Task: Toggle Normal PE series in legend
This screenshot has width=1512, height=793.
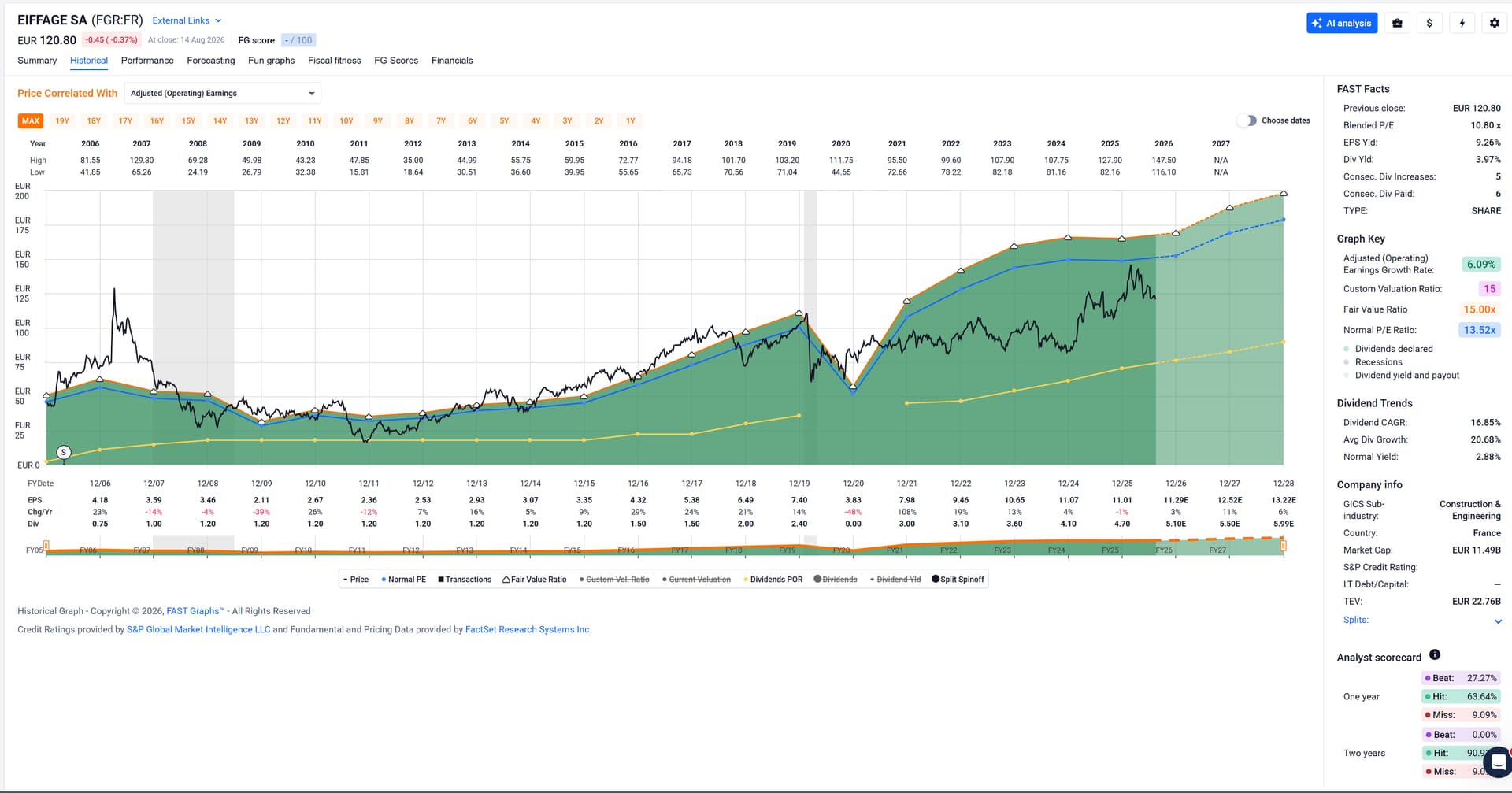Action: [403, 580]
